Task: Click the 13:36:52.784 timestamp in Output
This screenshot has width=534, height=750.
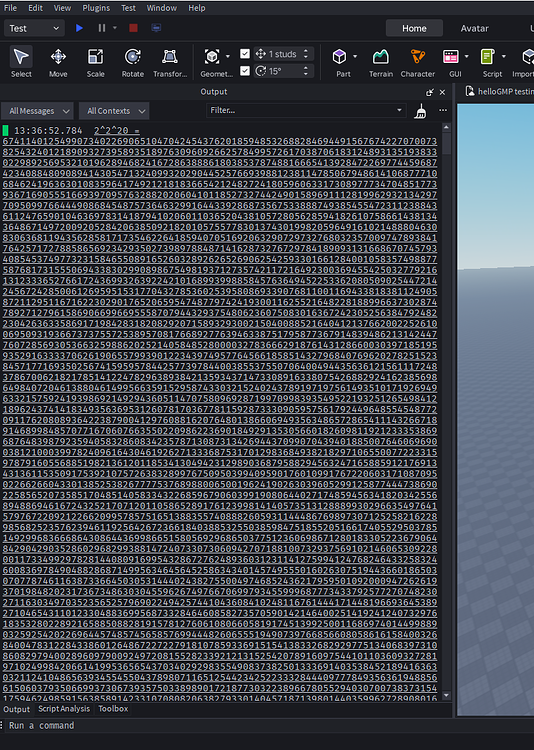Action: click(48, 131)
